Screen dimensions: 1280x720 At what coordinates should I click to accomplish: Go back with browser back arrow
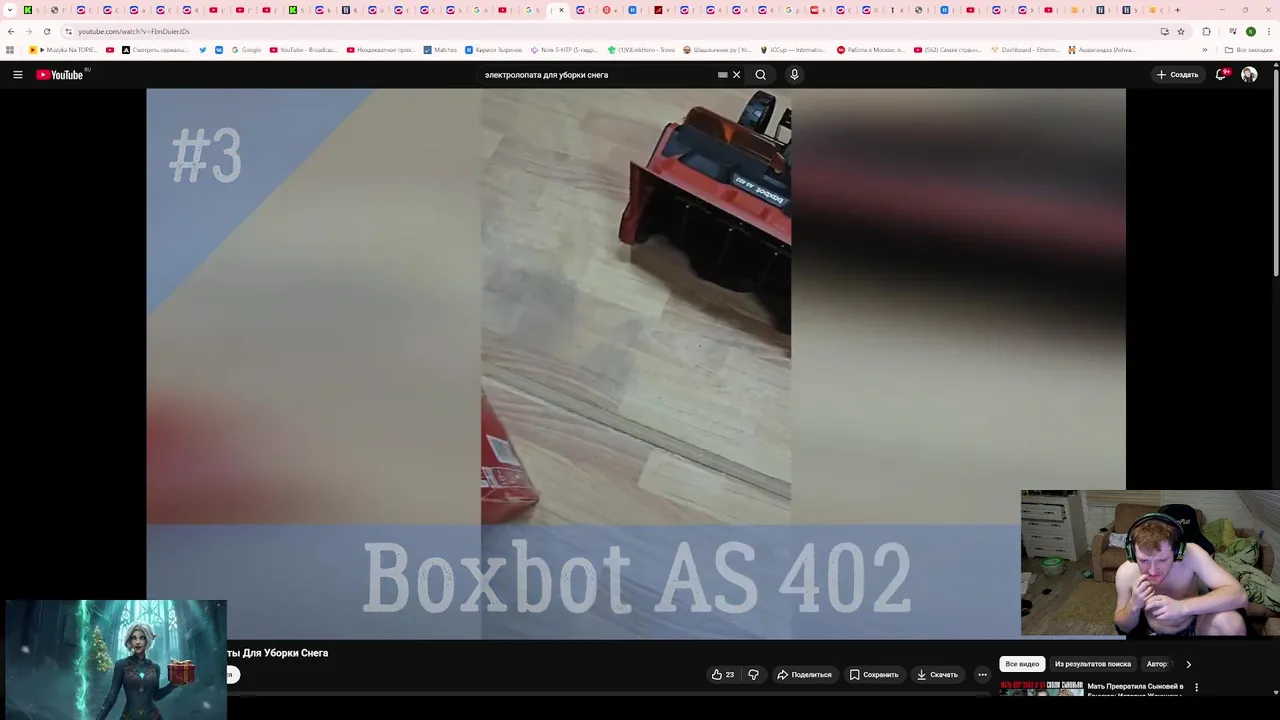[11, 31]
